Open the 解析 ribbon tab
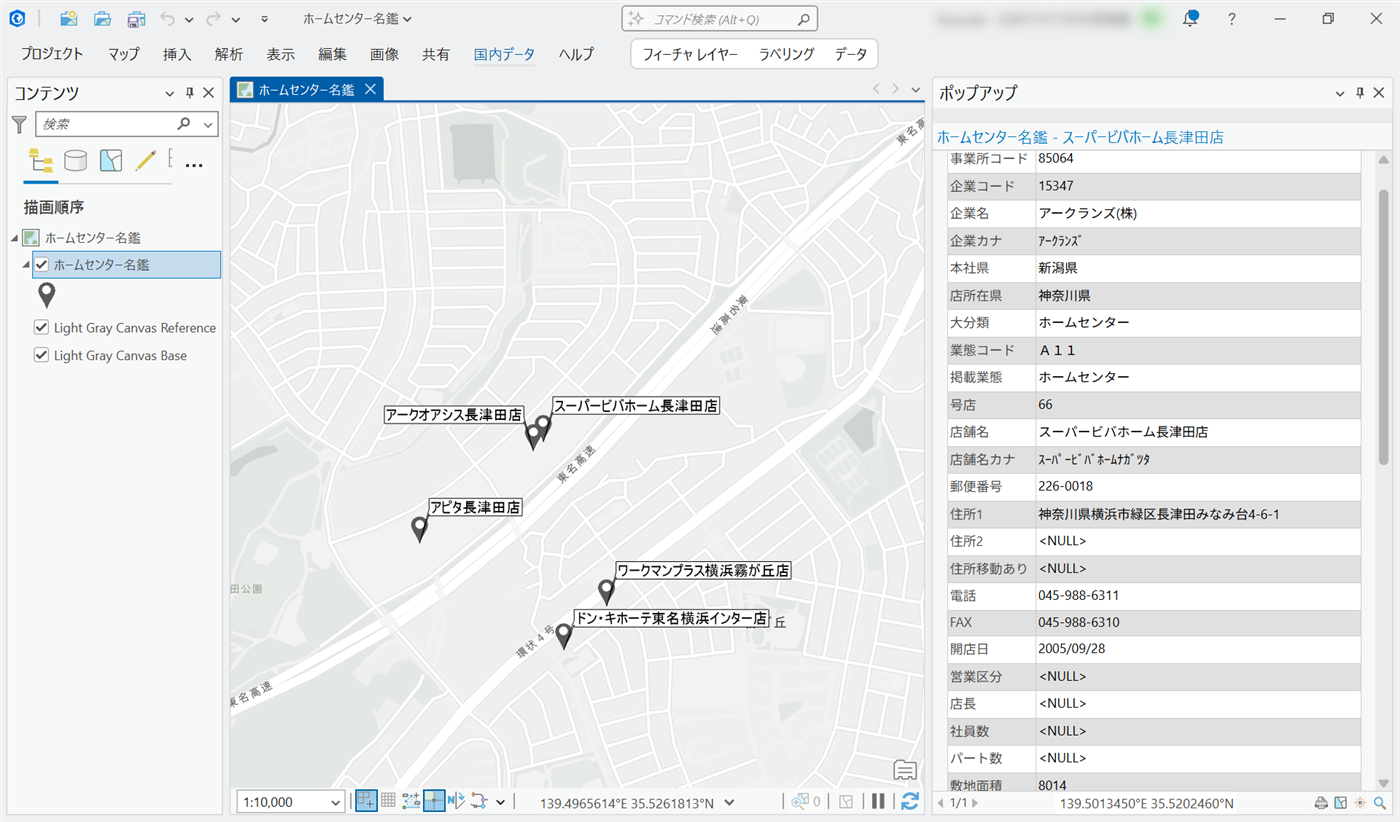This screenshot has height=822, width=1400. click(x=229, y=54)
